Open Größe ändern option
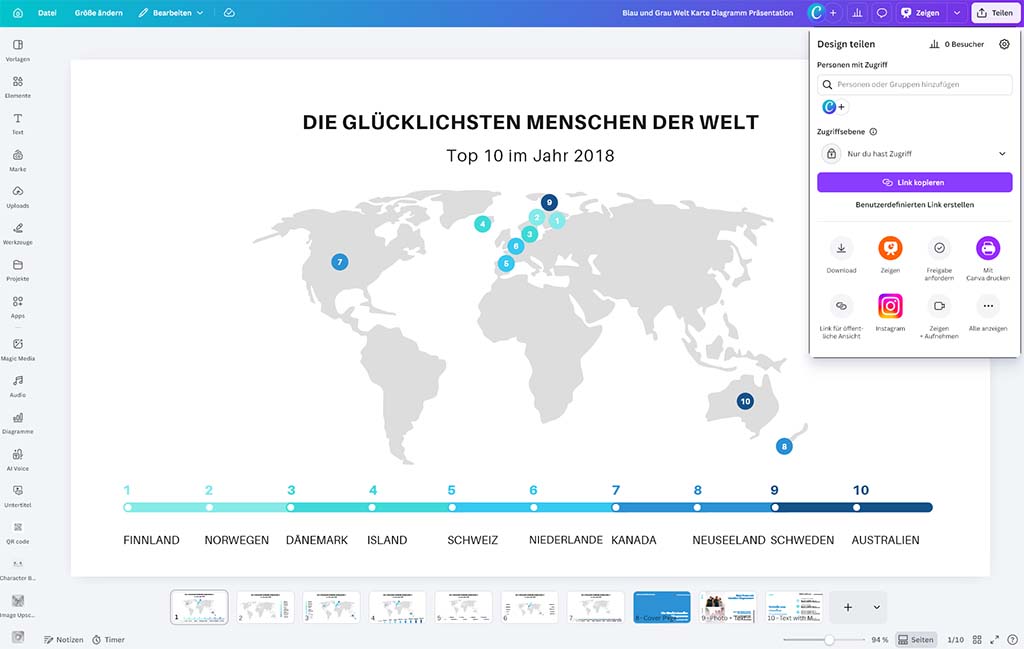The height and width of the screenshot is (649, 1024). click(x=99, y=12)
